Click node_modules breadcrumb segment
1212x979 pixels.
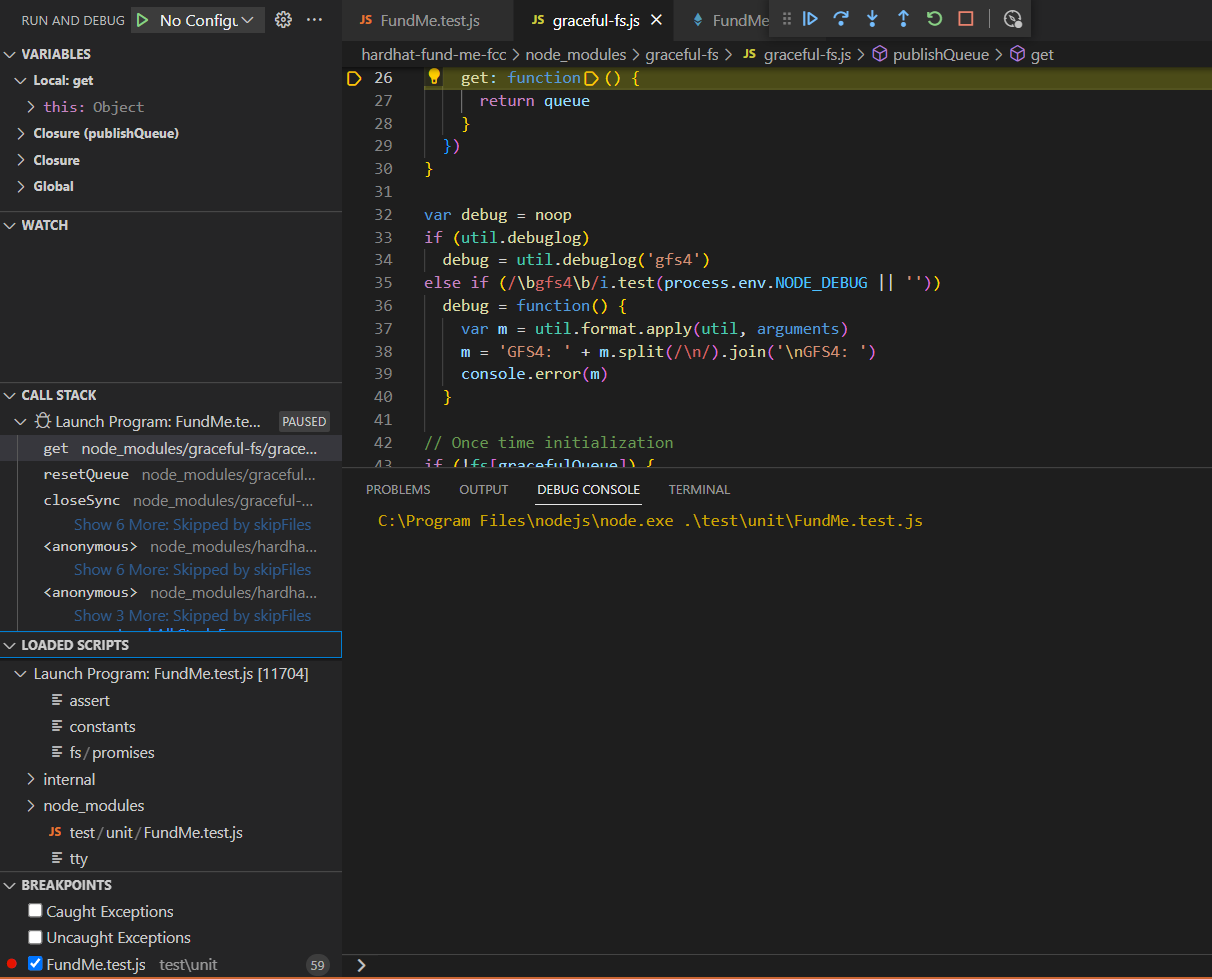pos(576,55)
